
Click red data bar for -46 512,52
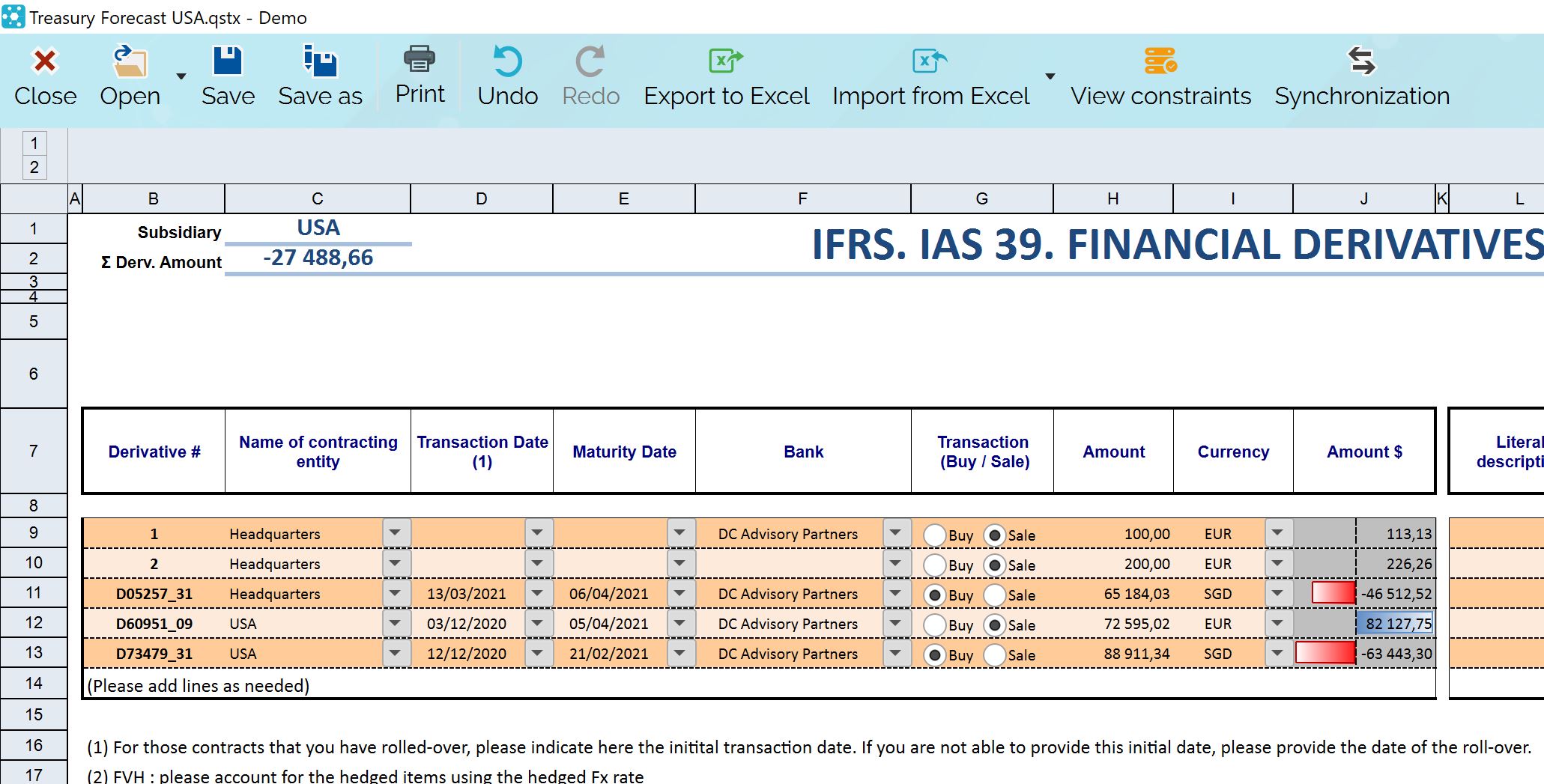[1333, 593]
